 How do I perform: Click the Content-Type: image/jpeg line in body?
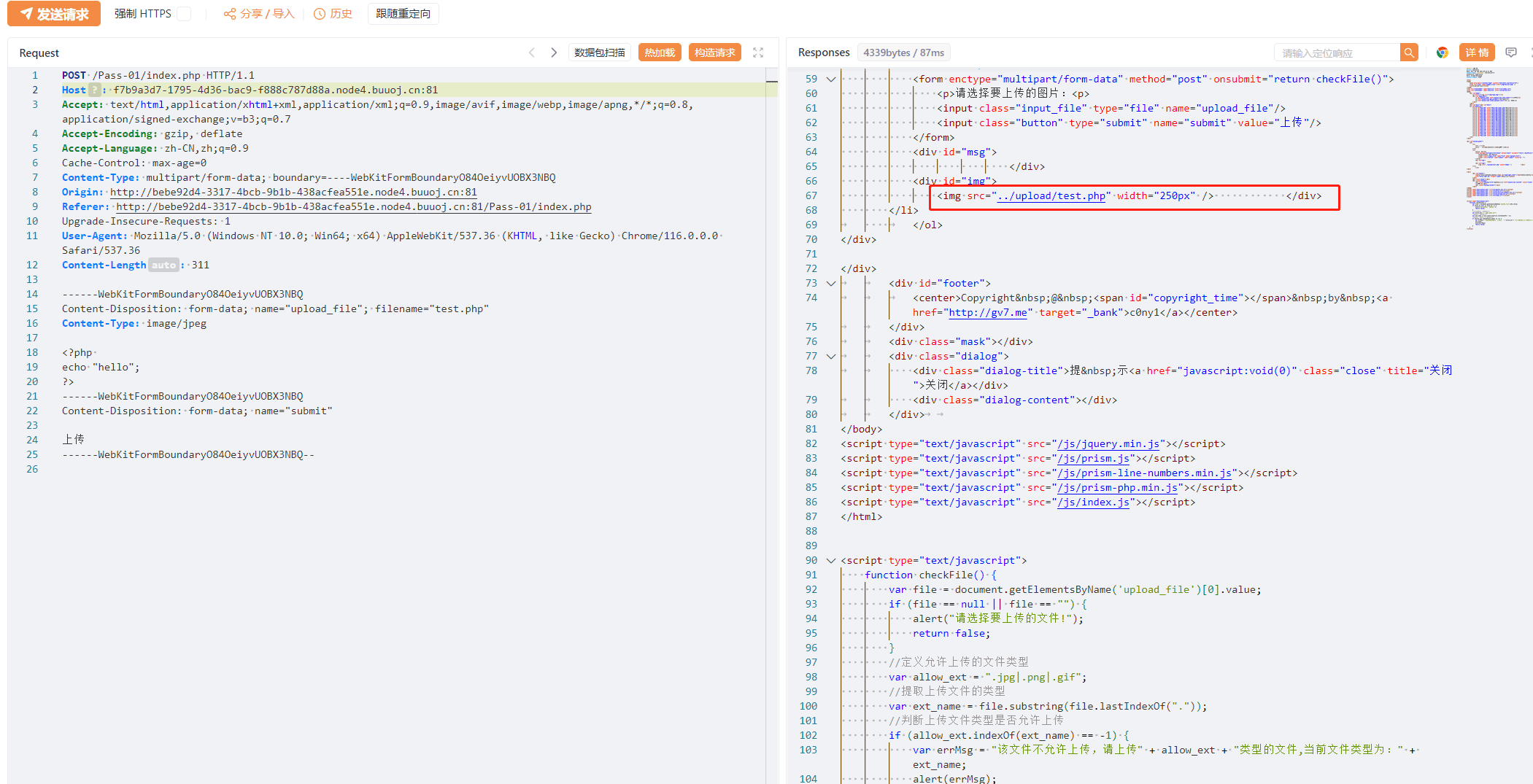tap(134, 323)
